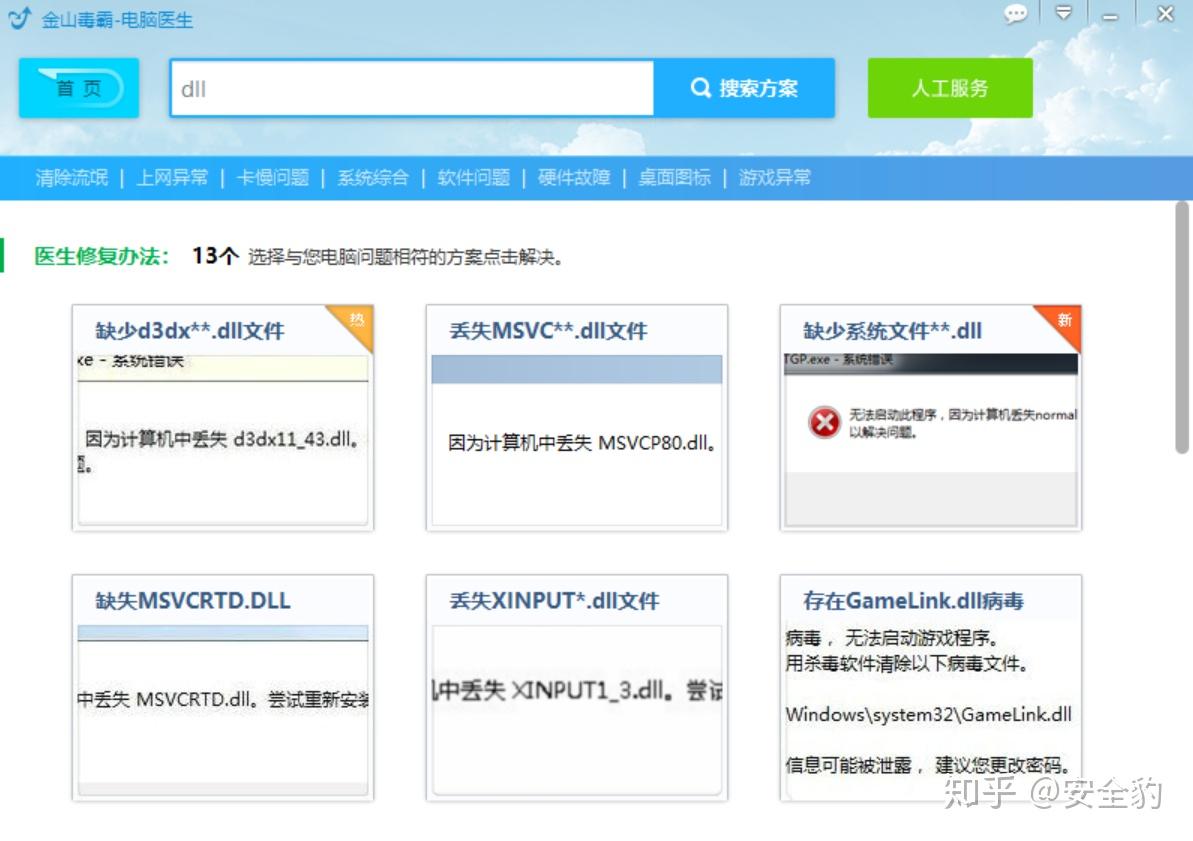Click the magnifier icon in the search button
The image size is (1193, 841).
tap(700, 88)
